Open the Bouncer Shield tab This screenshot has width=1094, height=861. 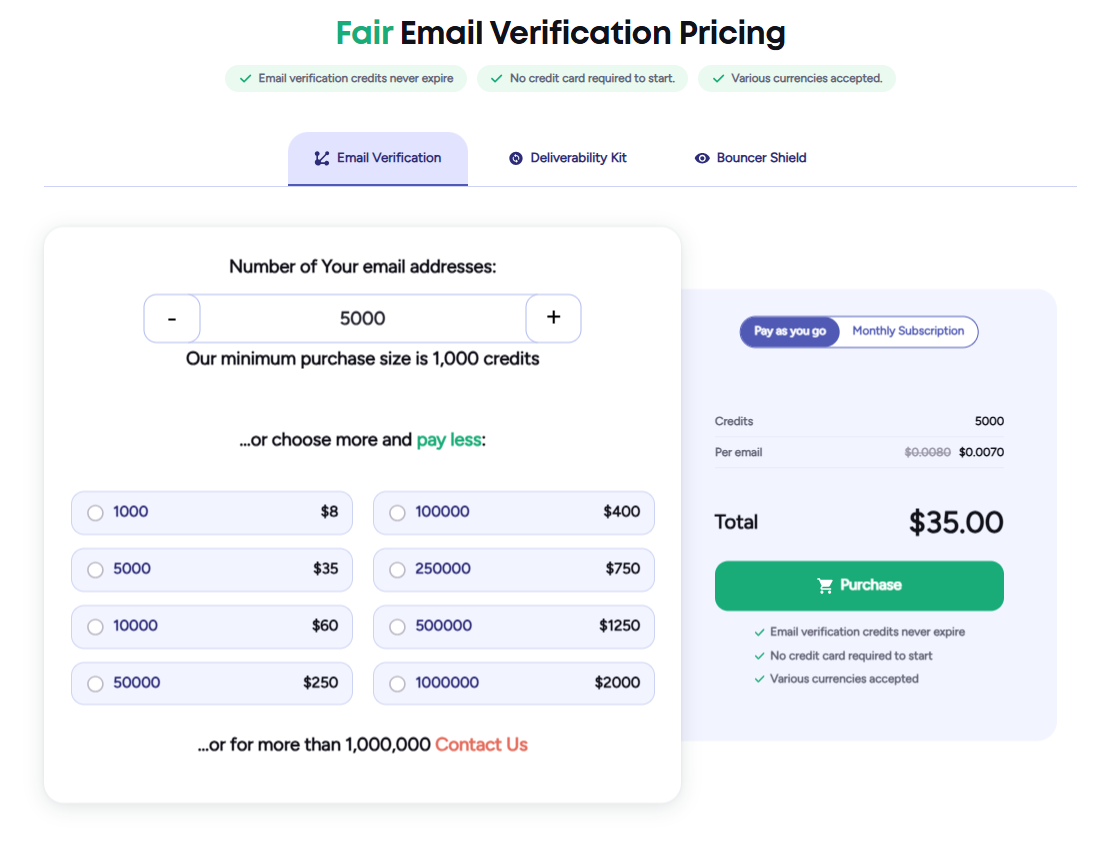pos(751,158)
